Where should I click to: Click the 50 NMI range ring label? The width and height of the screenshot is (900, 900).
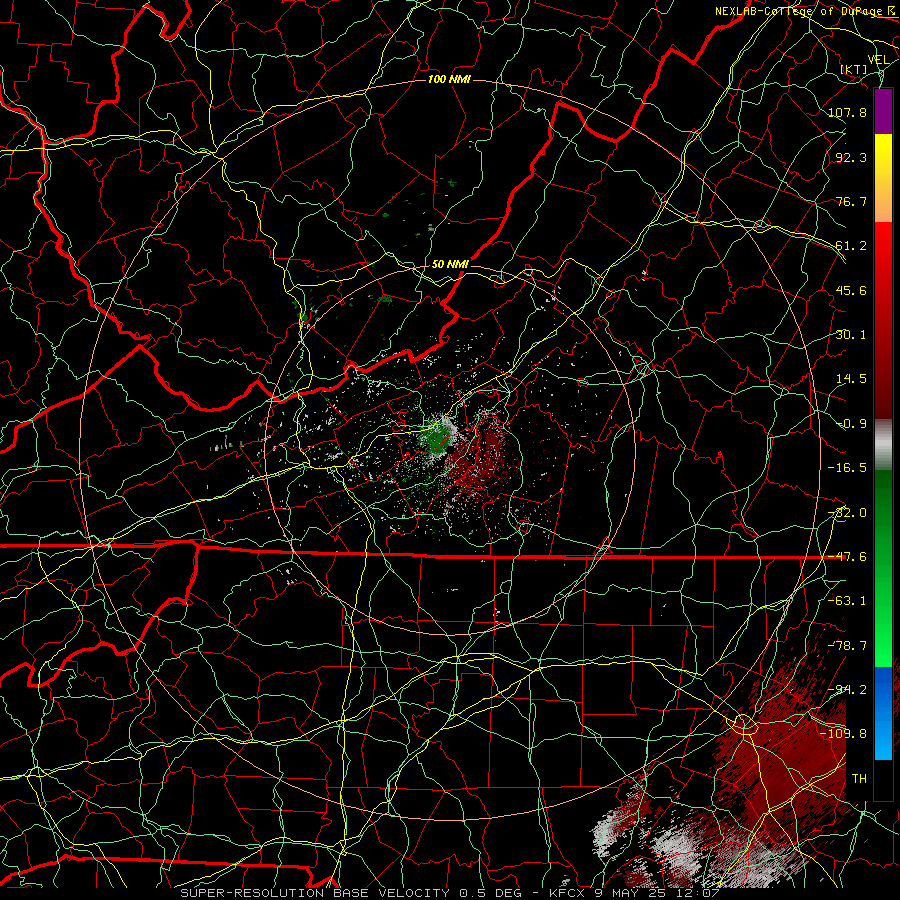click(450, 264)
